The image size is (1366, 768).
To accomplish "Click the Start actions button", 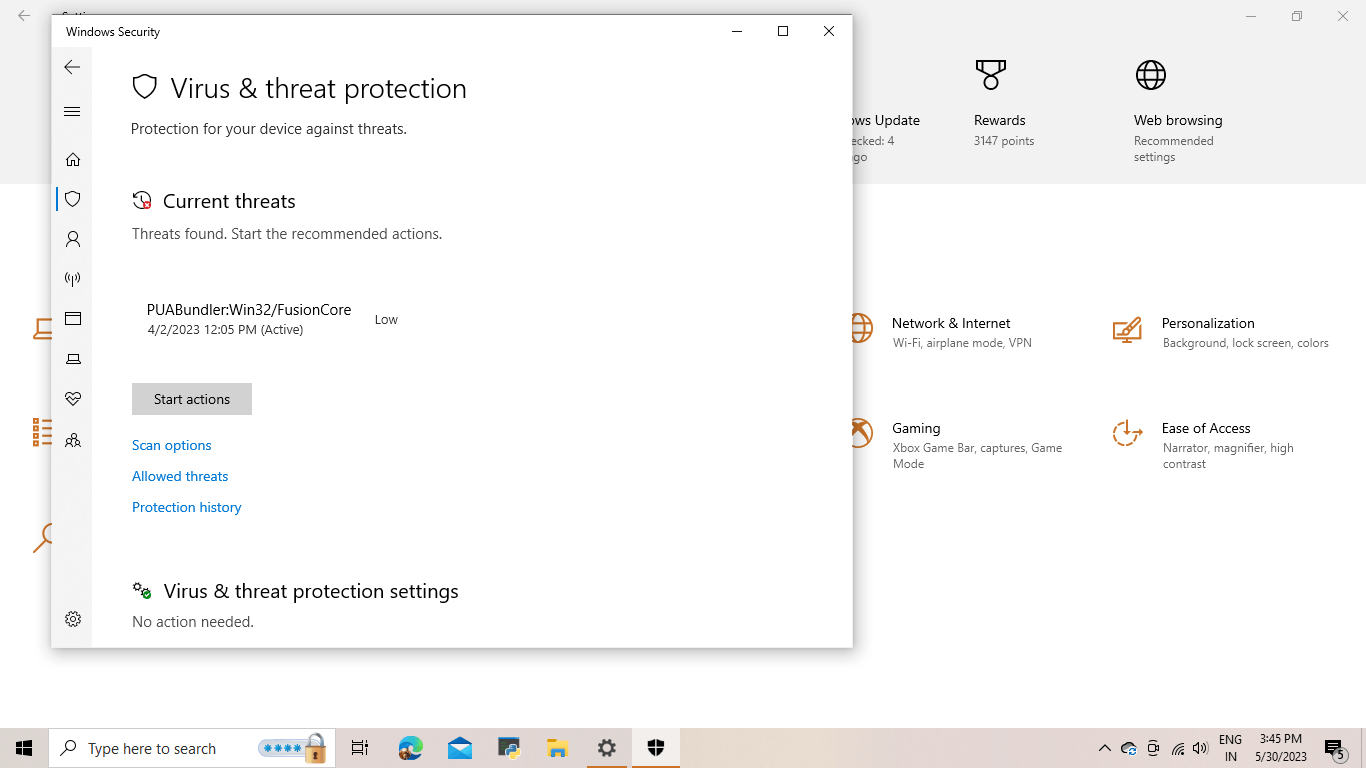I will coord(192,399).
